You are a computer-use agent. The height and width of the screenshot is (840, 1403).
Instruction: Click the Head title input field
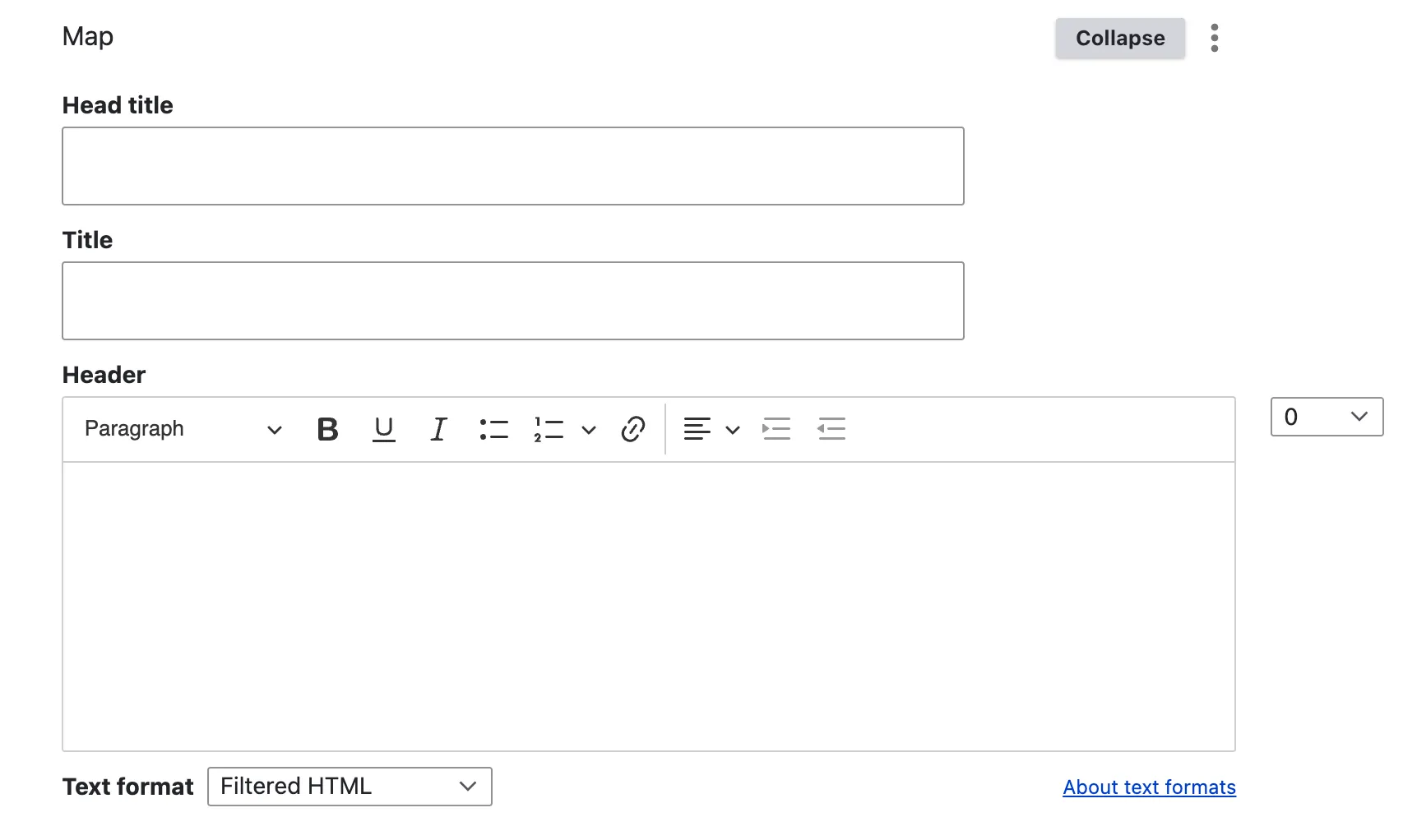tap(513, 166)
